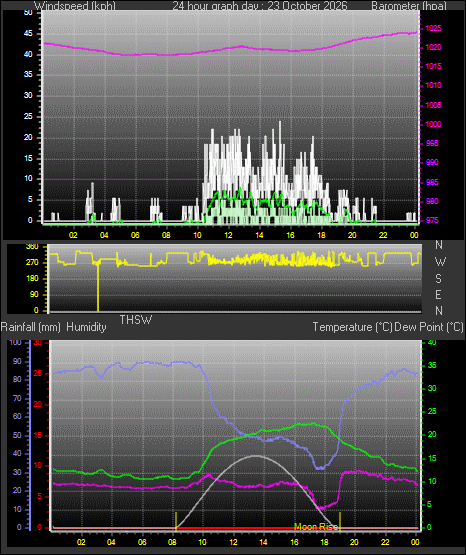This screenshot has width=466, height=555.
Task: Click the peak of the white solar curve
Action: (x=255, y=456)
